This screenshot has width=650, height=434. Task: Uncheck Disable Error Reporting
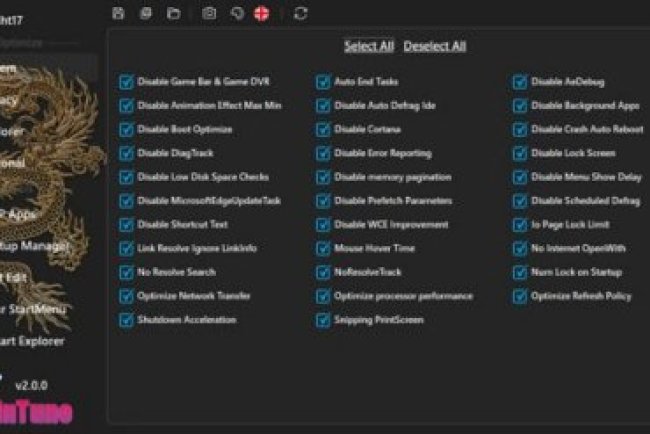[323, 153]
